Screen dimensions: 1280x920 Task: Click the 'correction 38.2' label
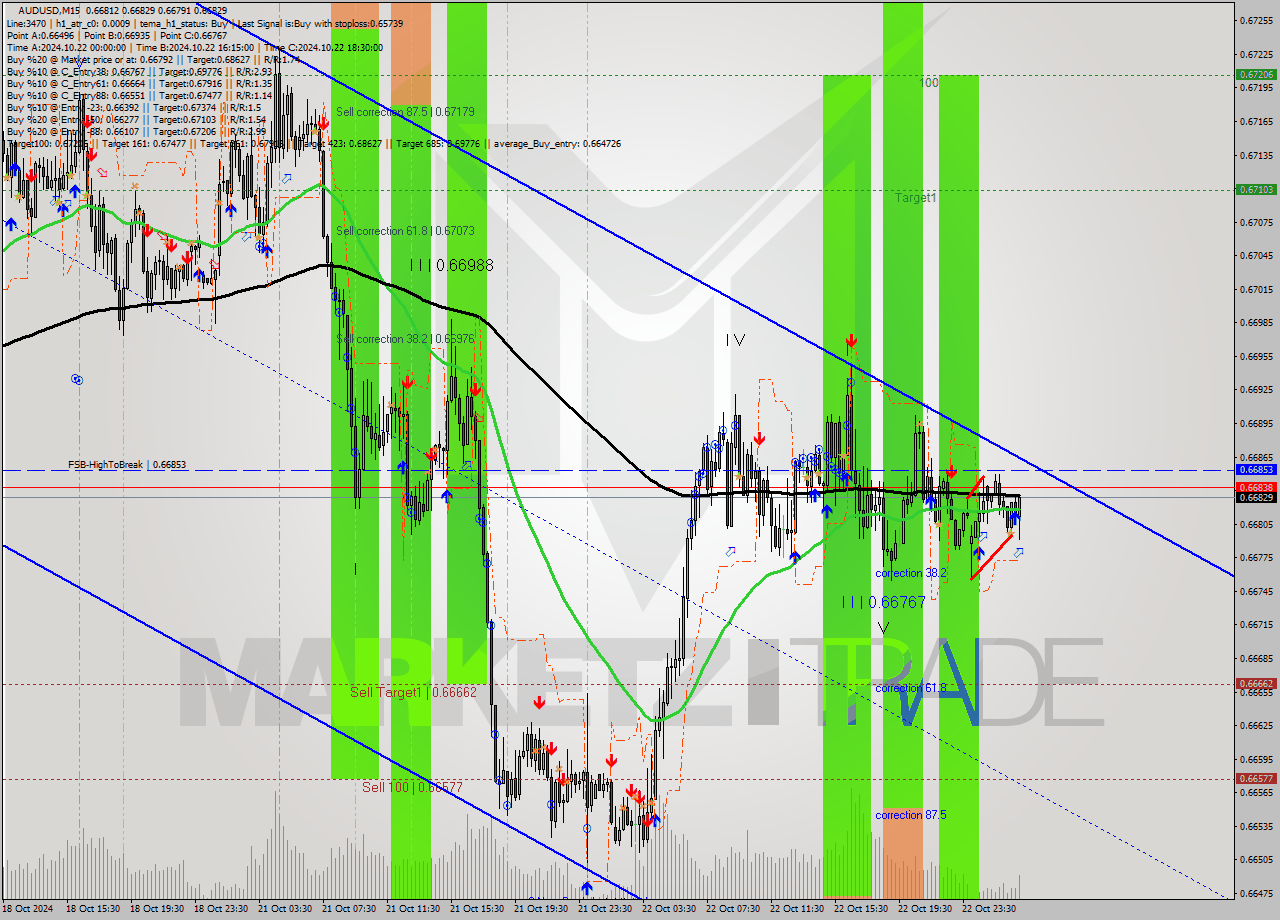click(x=910, y=573)
